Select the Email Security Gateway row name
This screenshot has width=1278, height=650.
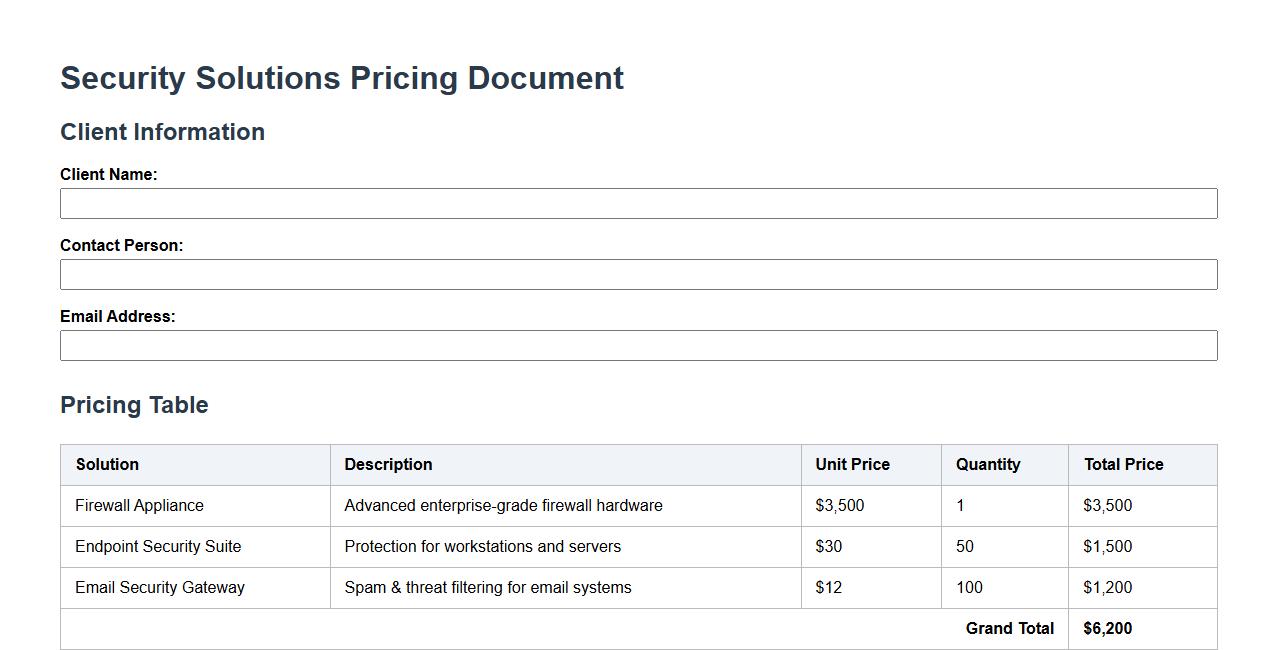coord(160,587)
